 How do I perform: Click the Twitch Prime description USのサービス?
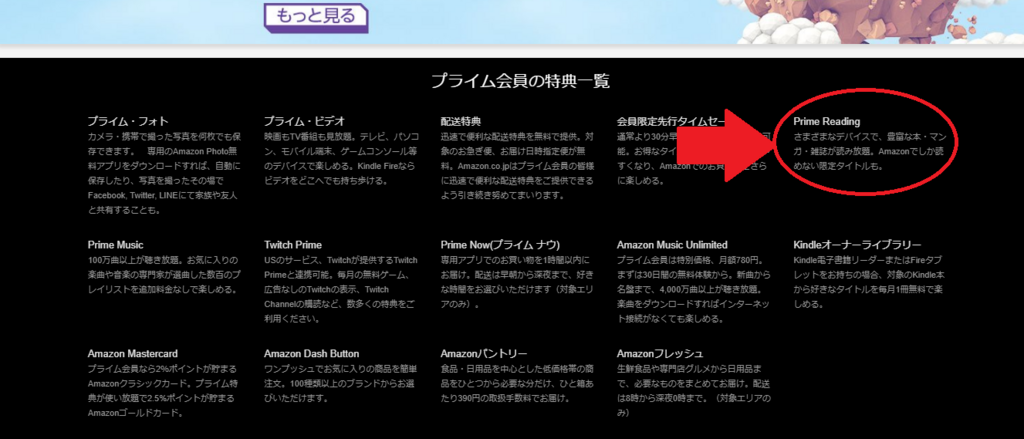(340, 290)
